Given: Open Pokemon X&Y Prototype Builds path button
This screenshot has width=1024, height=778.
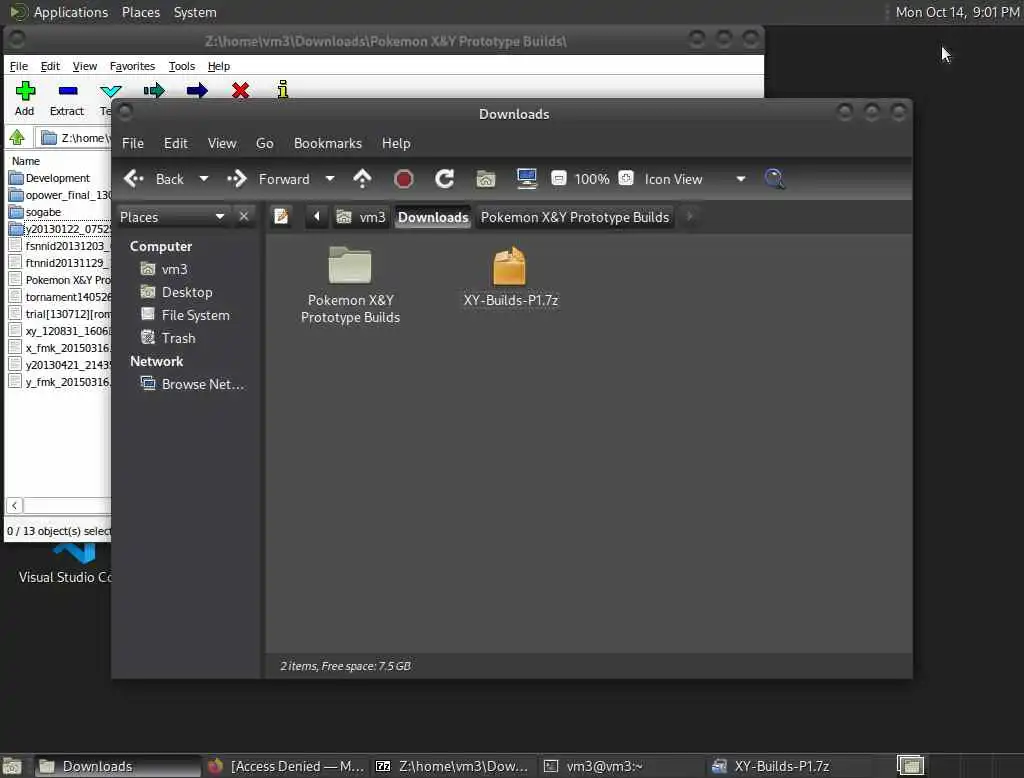Looking at the screenshot, I should point(575,217).
